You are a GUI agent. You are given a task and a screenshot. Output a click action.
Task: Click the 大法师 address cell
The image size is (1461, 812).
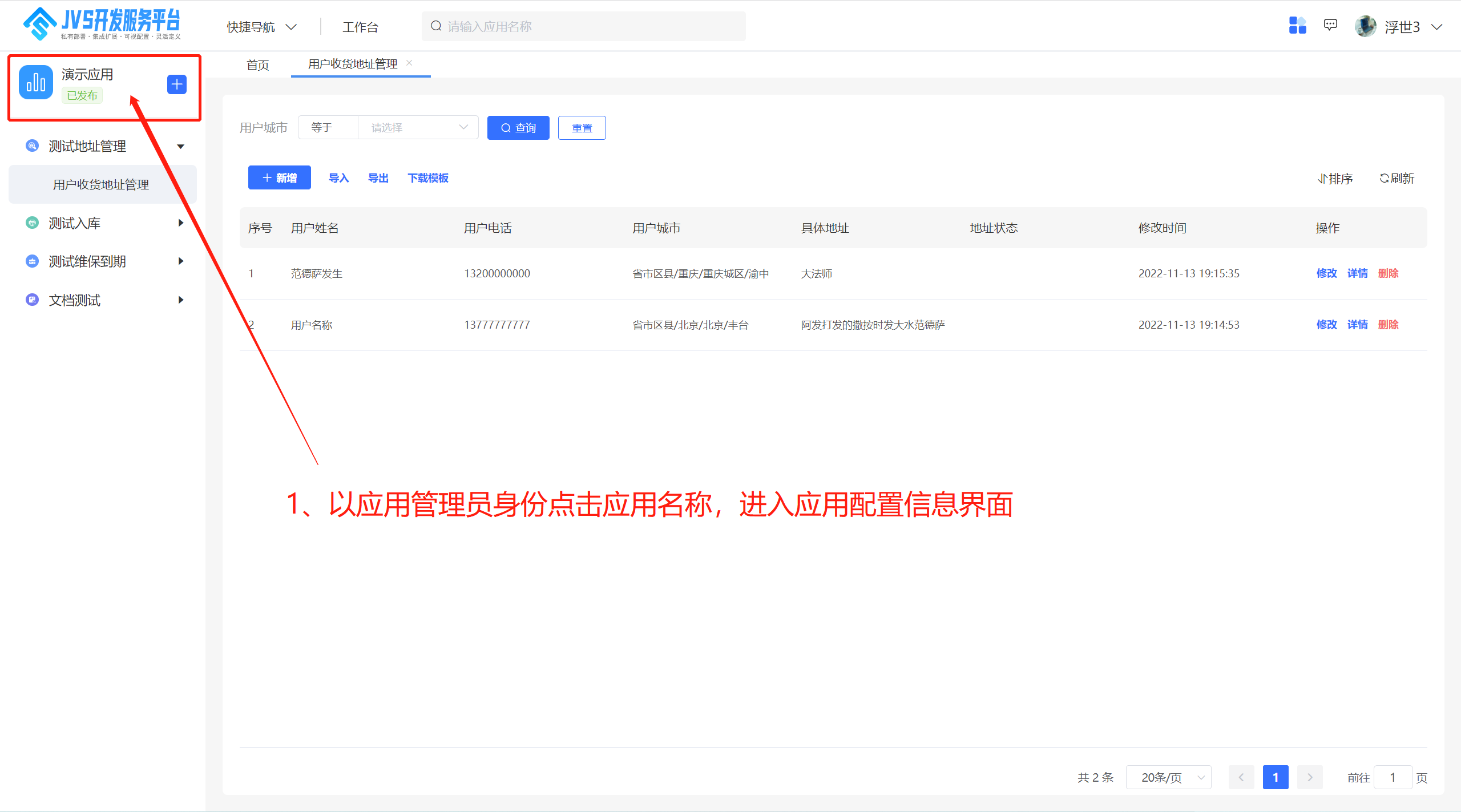click(x=817, y=273)
